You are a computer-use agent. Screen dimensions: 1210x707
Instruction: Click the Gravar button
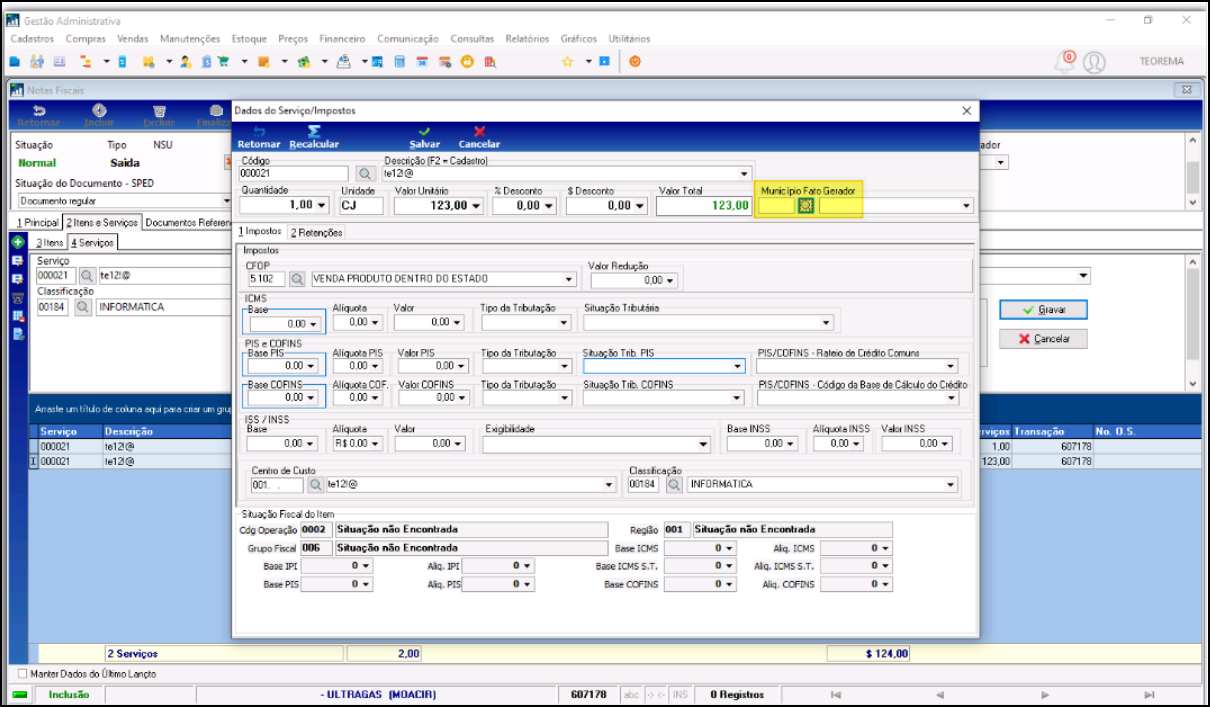tap(1042, 310)
